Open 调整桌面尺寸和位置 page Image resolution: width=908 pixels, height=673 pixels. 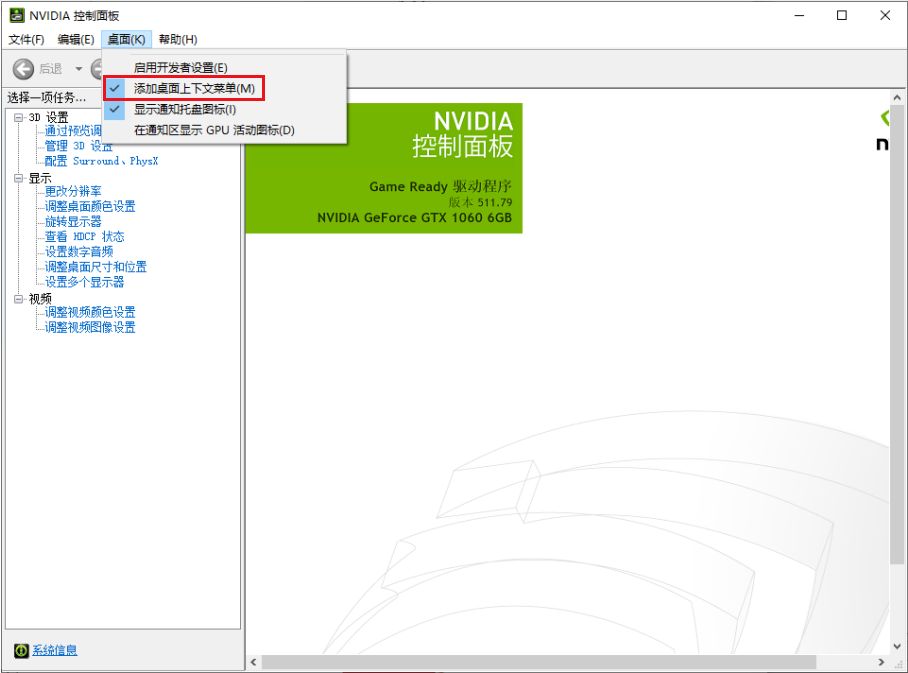click(x=96, y=266)
